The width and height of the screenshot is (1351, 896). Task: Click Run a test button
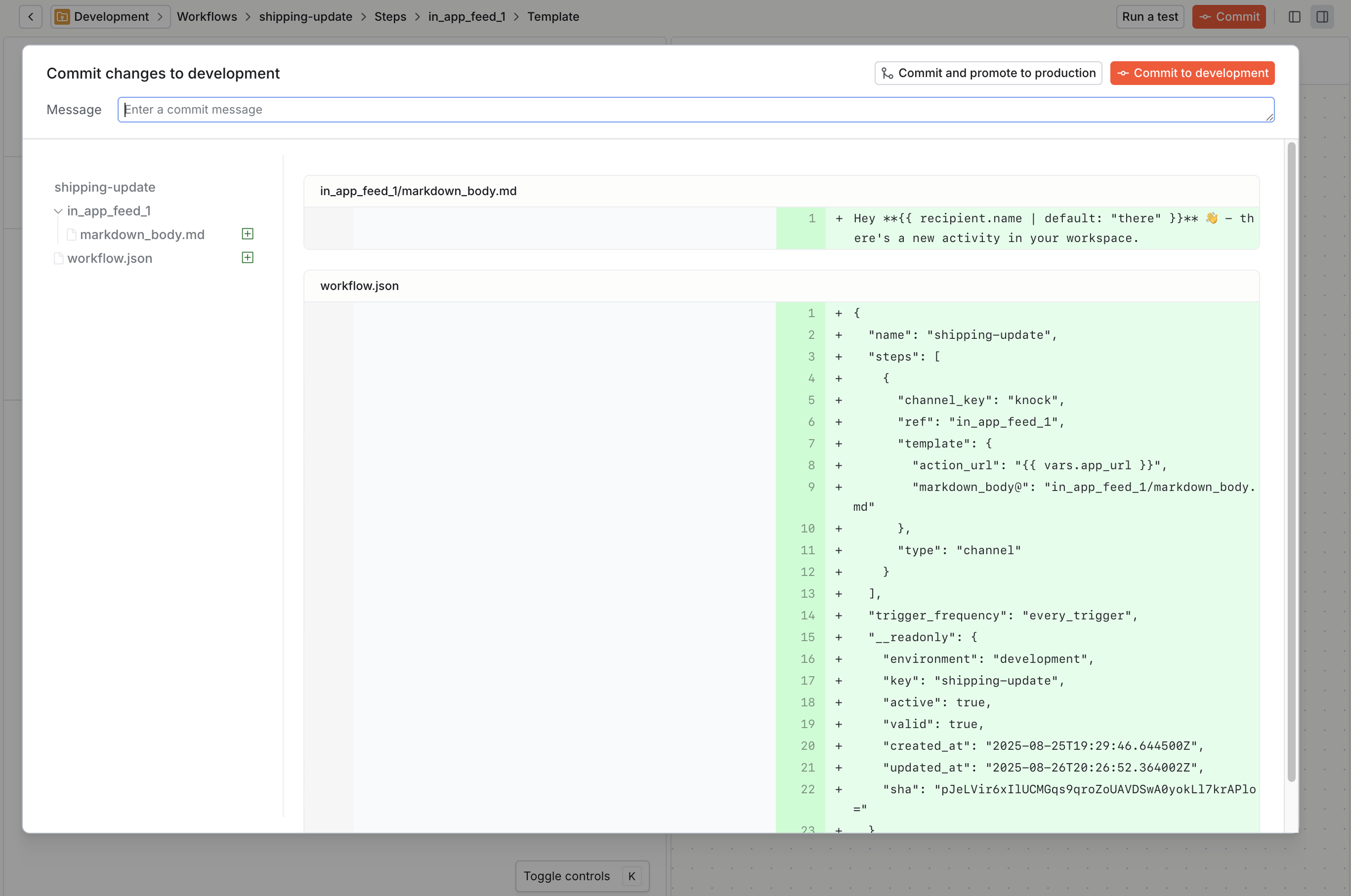[1150, 17]
